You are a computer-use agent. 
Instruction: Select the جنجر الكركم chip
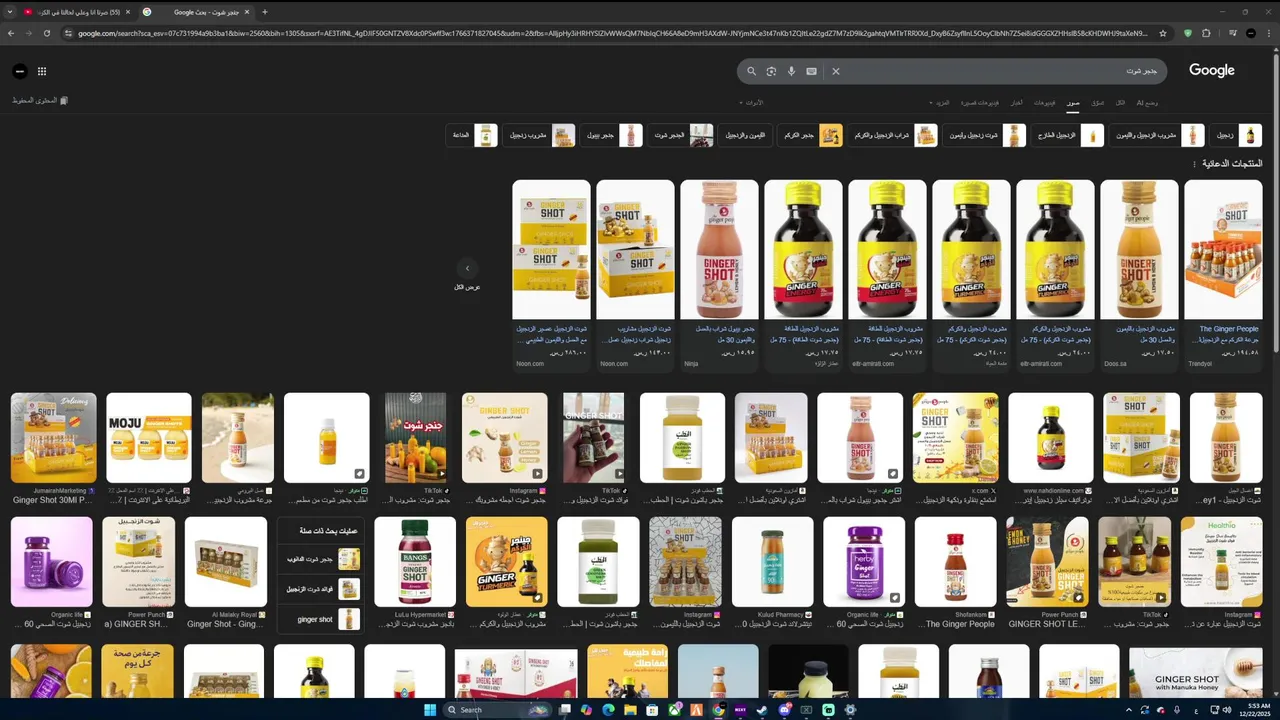tap(808, 135)
